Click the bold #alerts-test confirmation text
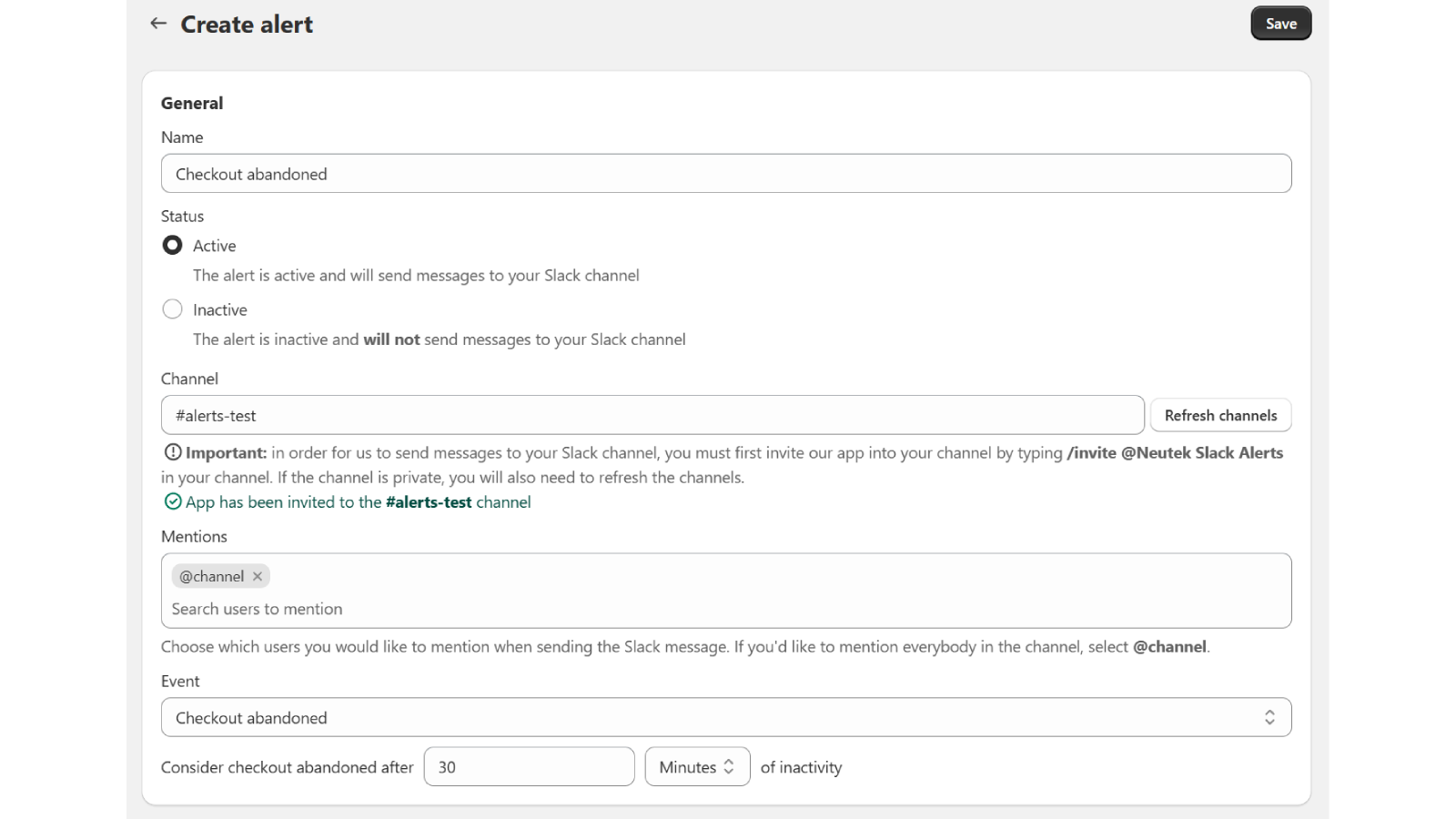 pos(428,501)
